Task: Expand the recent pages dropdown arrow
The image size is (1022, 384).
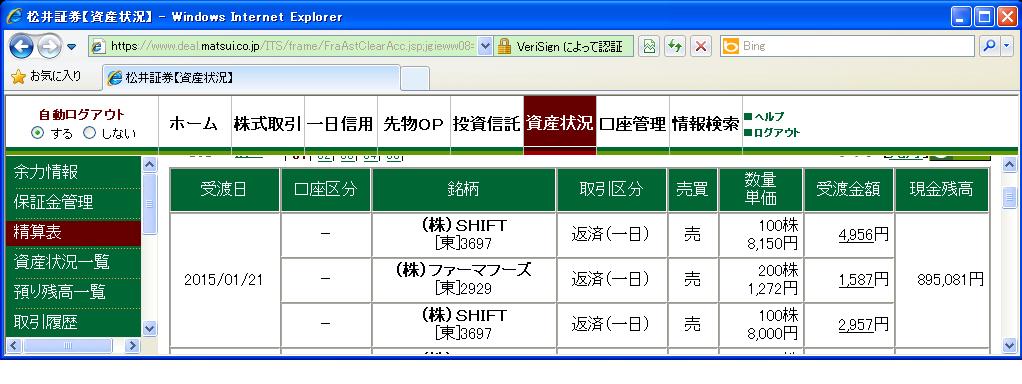Action: pos(72,47)
